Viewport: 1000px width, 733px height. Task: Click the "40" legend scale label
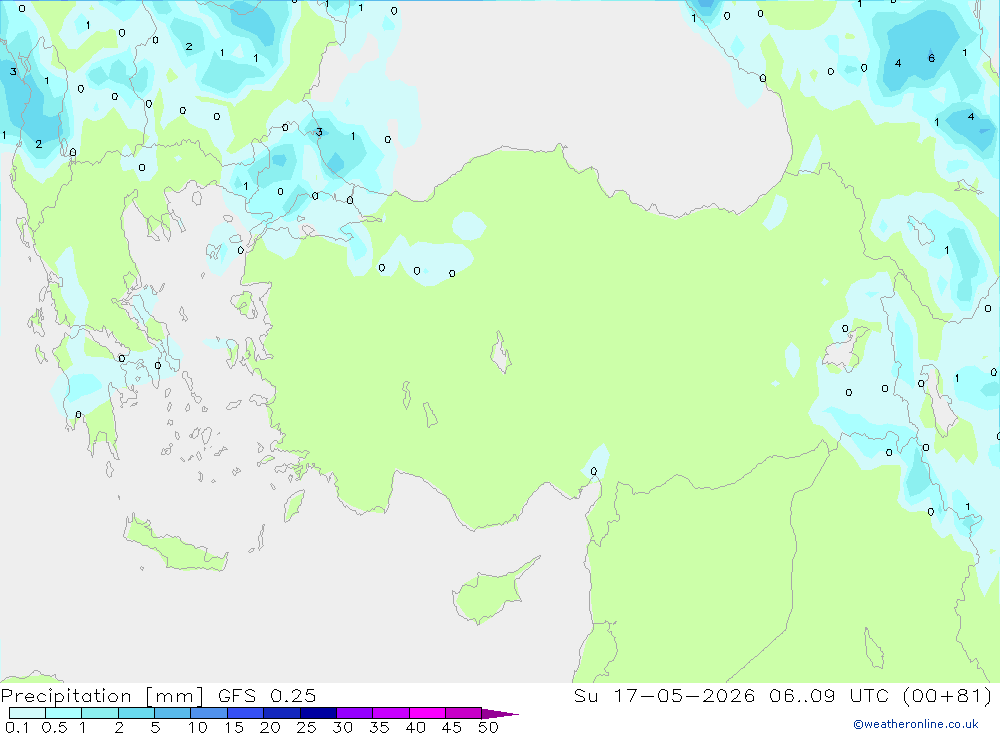pyautogui.click(x=416, y=727)
